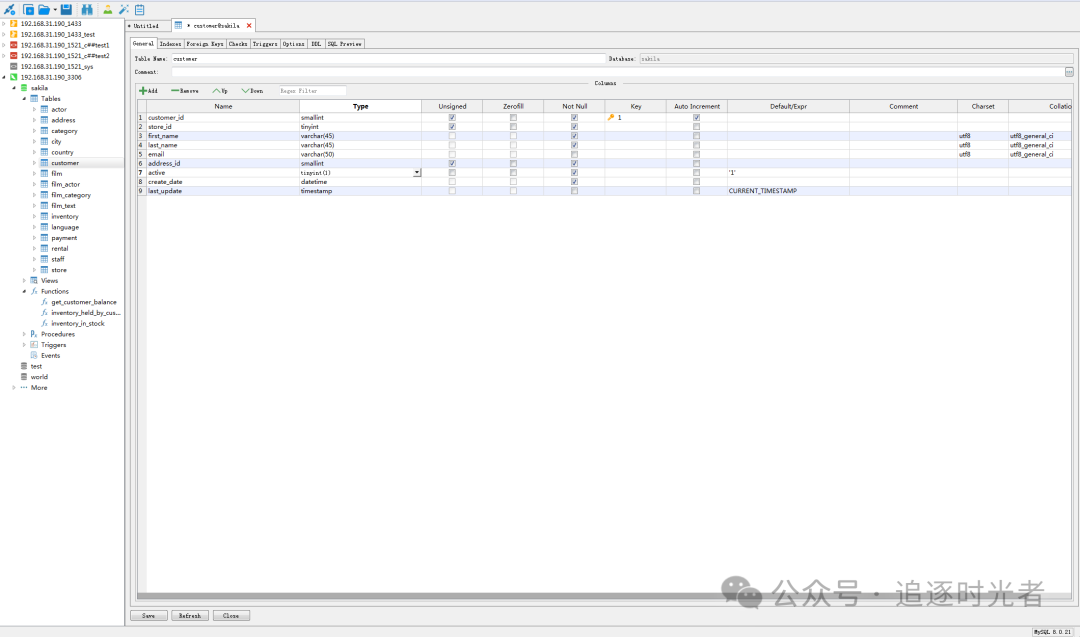
Task: Click the new connection plug icon
Action: [x=9, y=9]
